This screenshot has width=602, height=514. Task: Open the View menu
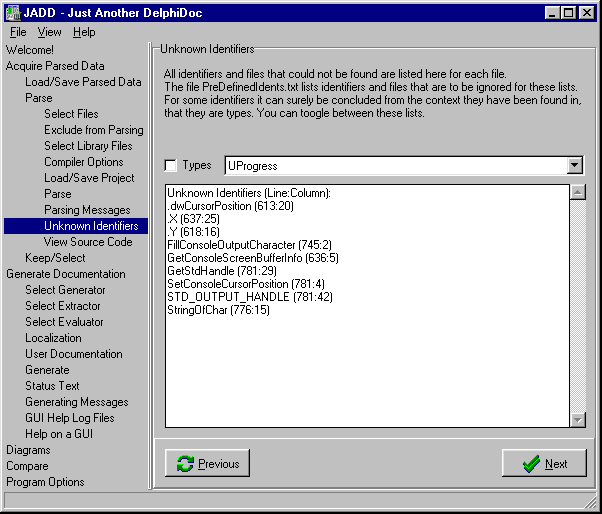[50, 32]
